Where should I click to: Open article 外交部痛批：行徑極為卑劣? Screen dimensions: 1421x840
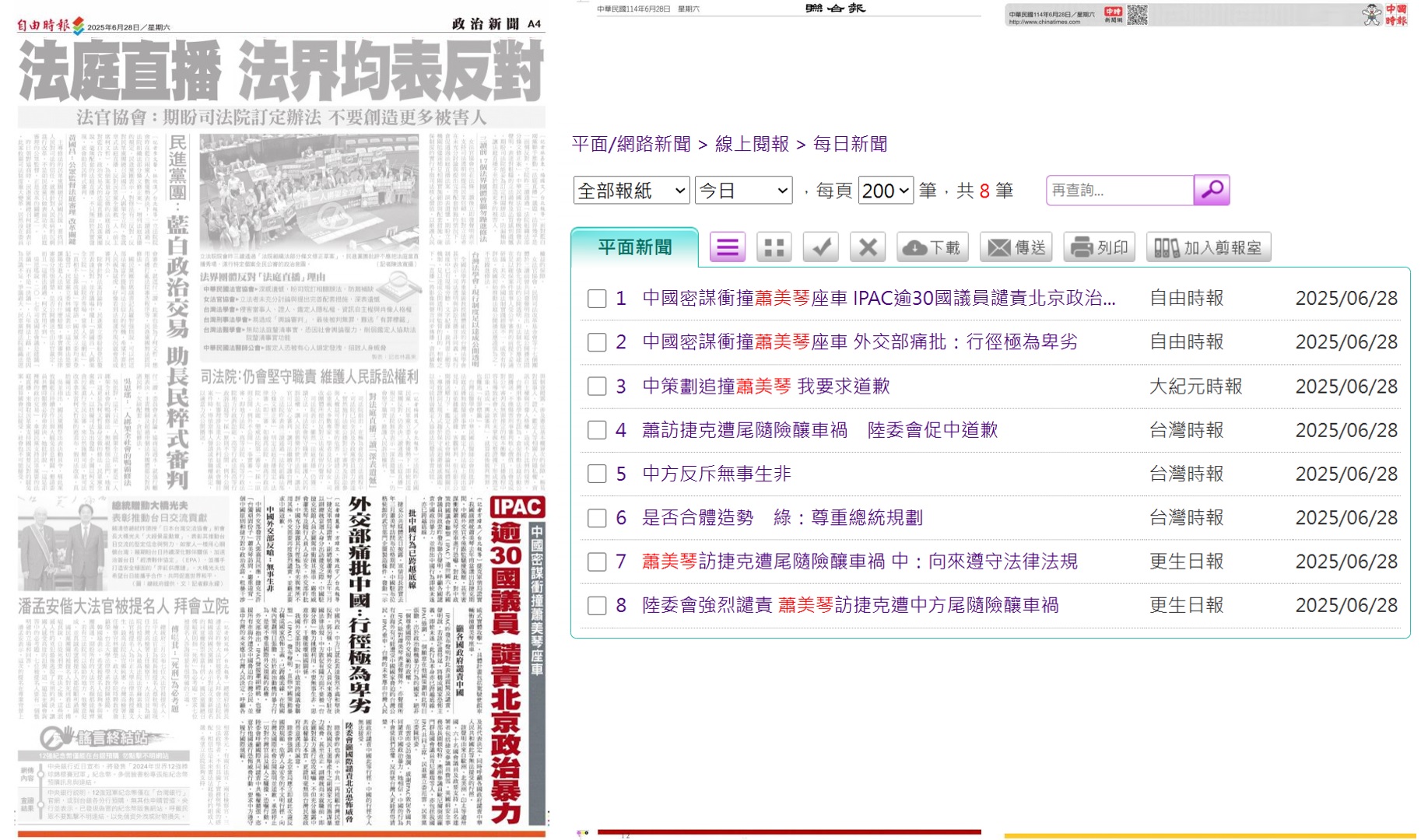pyautogui.click(x=860, y=341)
